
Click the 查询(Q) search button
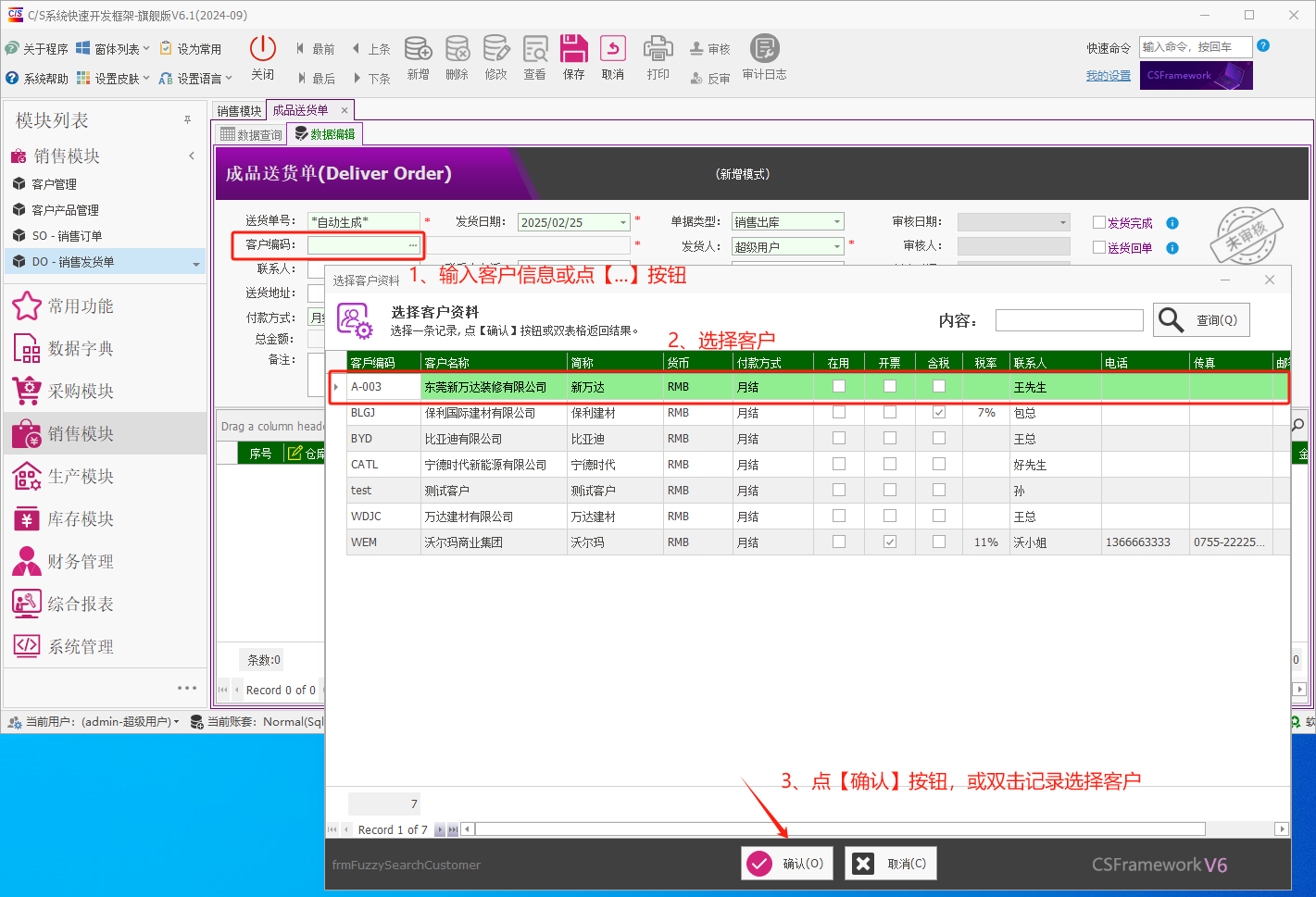(1201, 320)
